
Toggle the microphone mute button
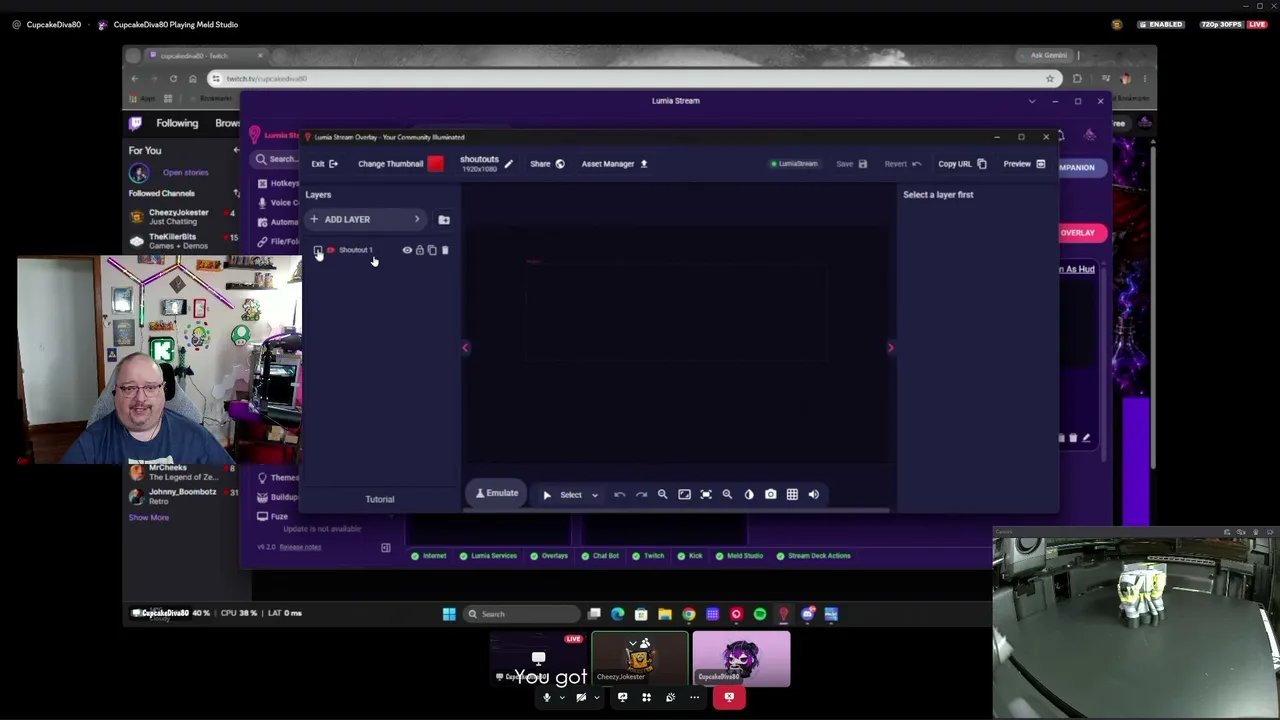coord(547,697)
